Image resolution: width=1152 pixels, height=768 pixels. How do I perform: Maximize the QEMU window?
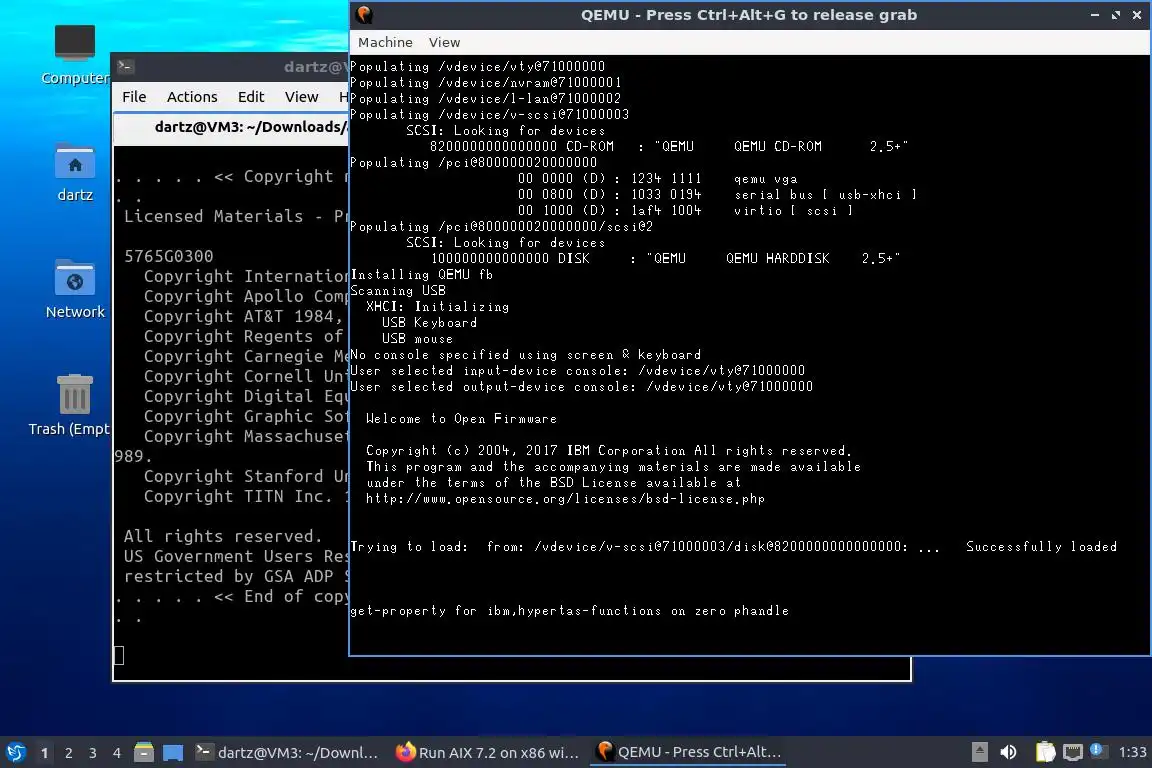[1116, 15]
